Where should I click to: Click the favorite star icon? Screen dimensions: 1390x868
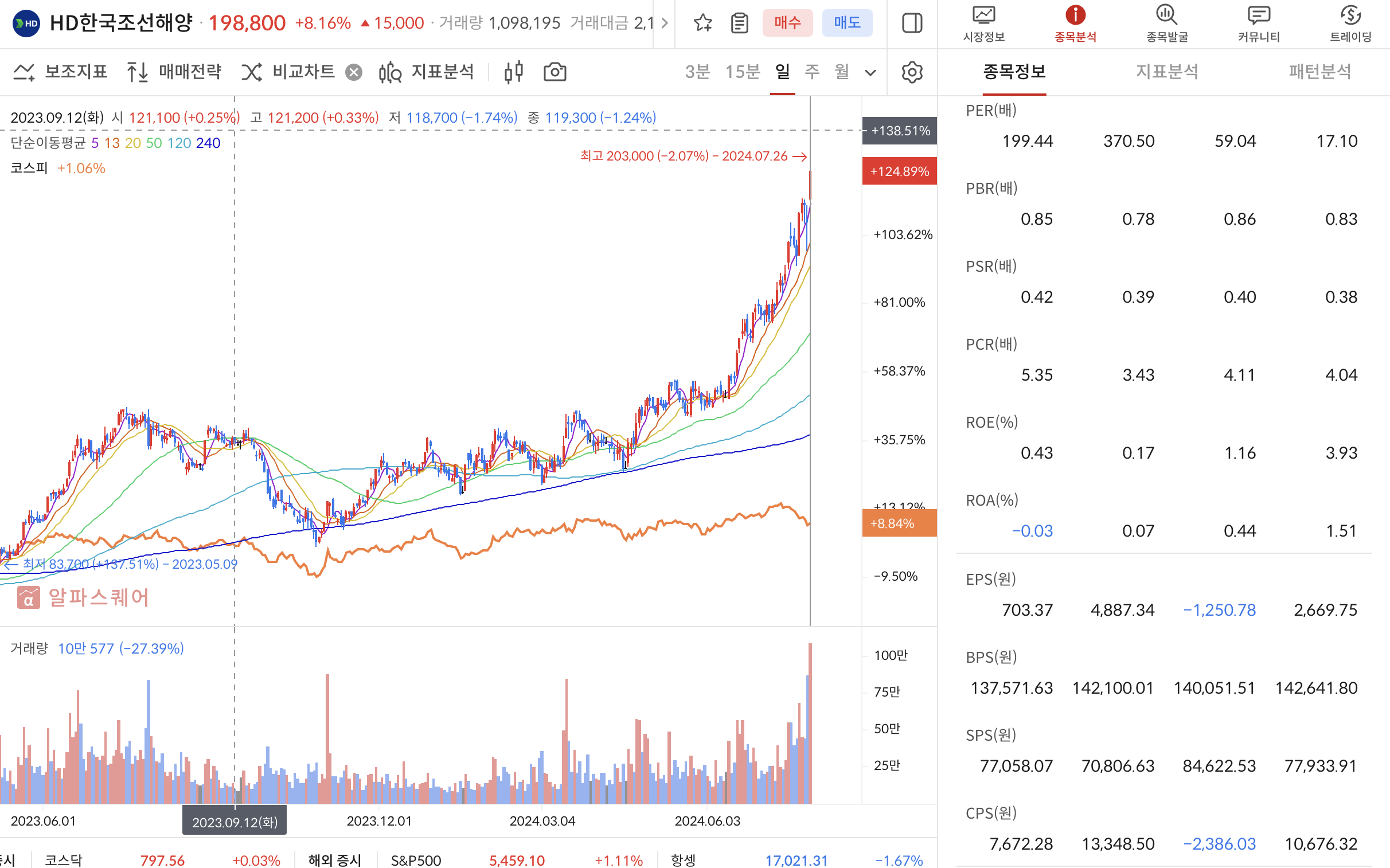[702, 23]
